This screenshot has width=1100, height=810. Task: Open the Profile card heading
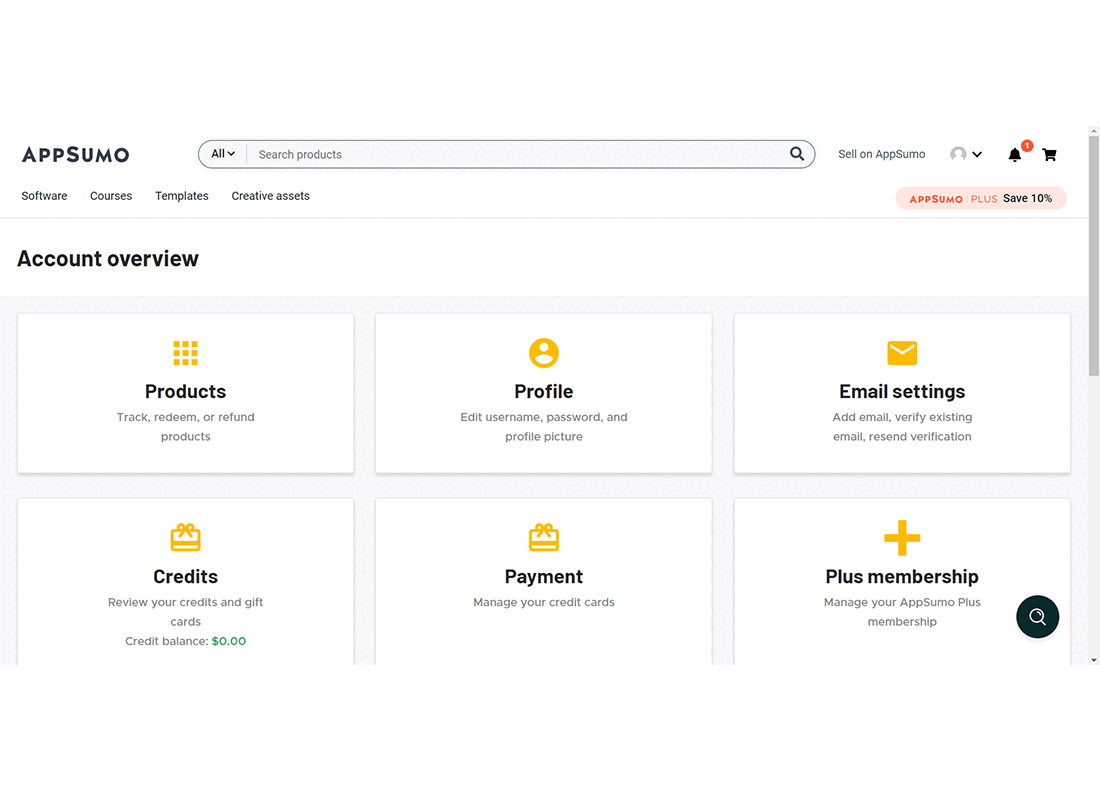(x=544, y=391)
